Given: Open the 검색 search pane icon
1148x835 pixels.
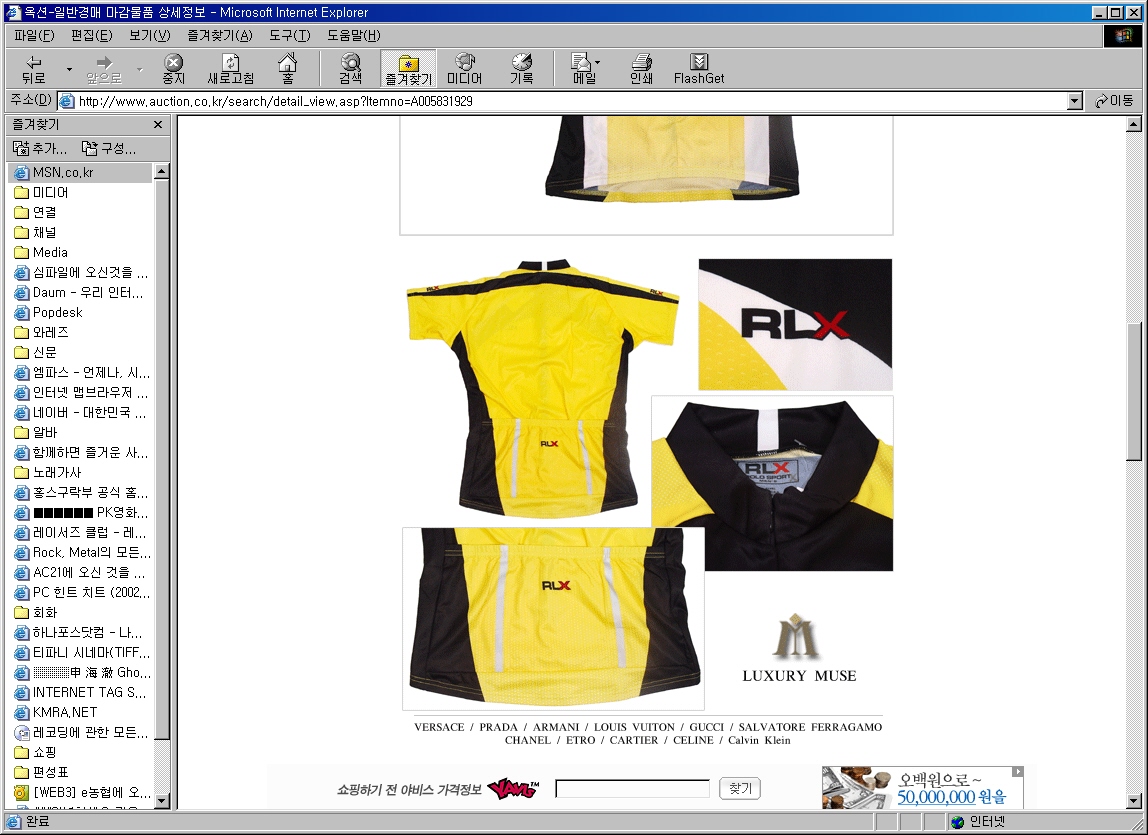Looking at the screenshot, I should tap(351, 70).
